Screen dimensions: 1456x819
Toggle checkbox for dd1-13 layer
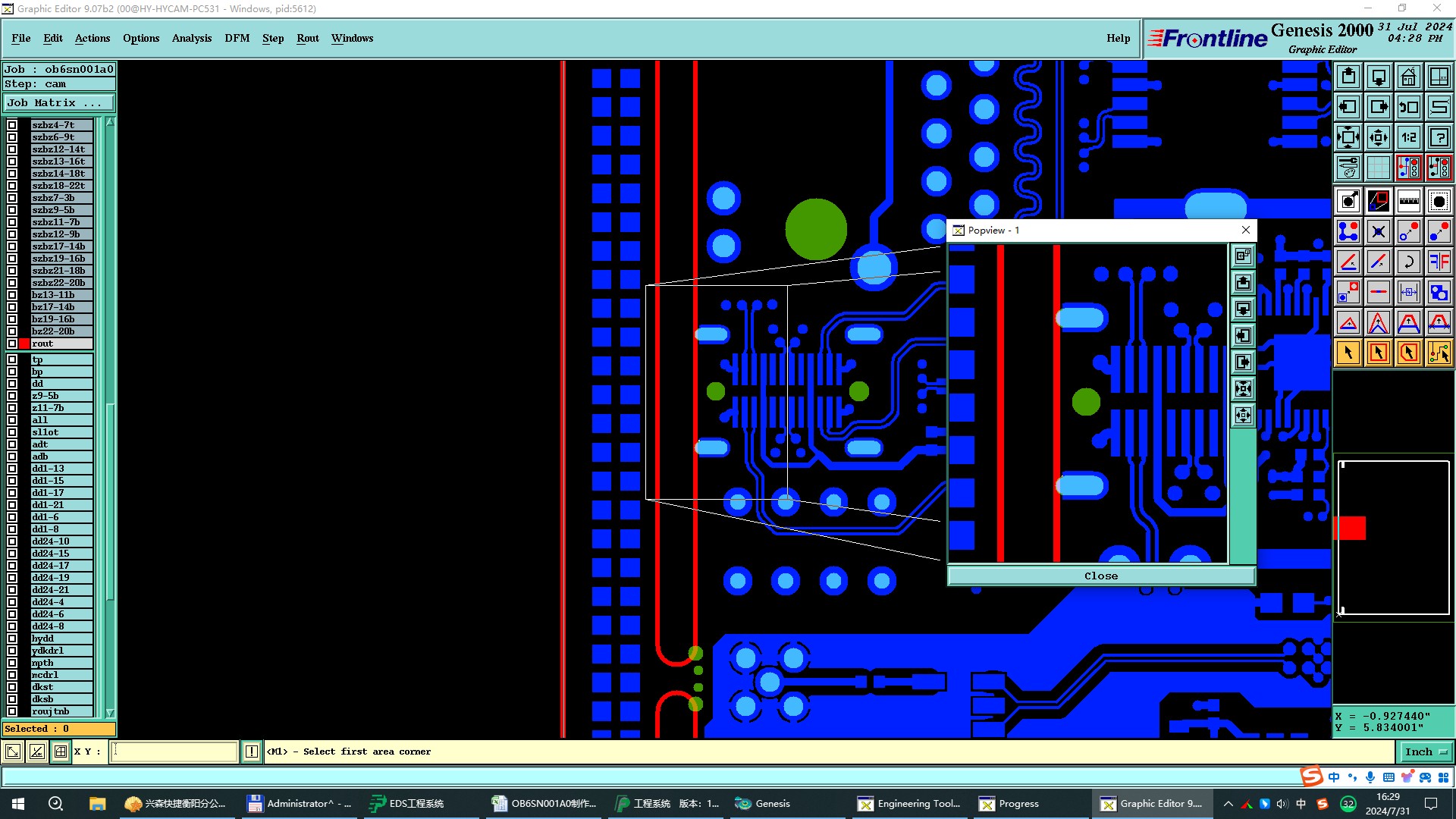click(12, 469)
